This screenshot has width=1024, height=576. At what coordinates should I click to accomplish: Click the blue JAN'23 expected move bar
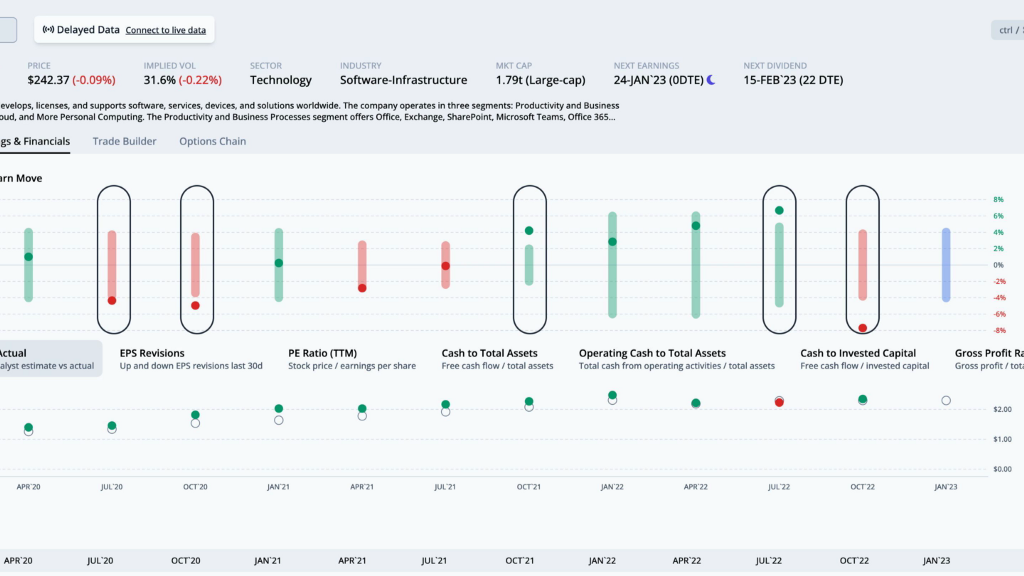click(946, 265)
